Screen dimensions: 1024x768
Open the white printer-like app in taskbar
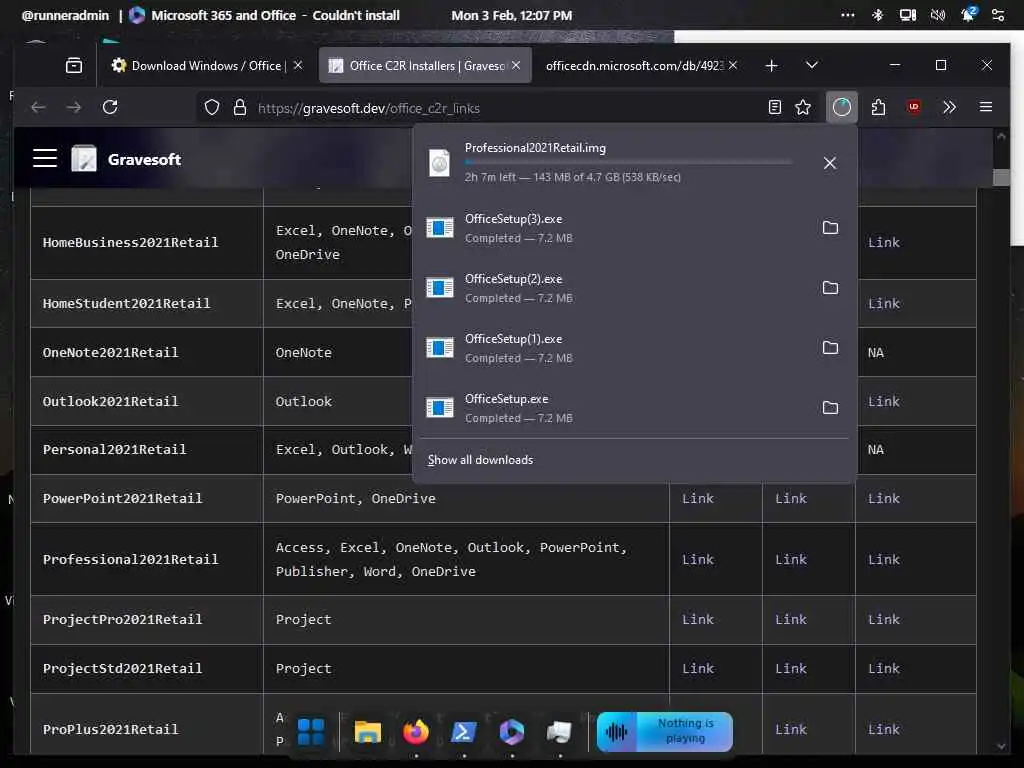[559, 732]
